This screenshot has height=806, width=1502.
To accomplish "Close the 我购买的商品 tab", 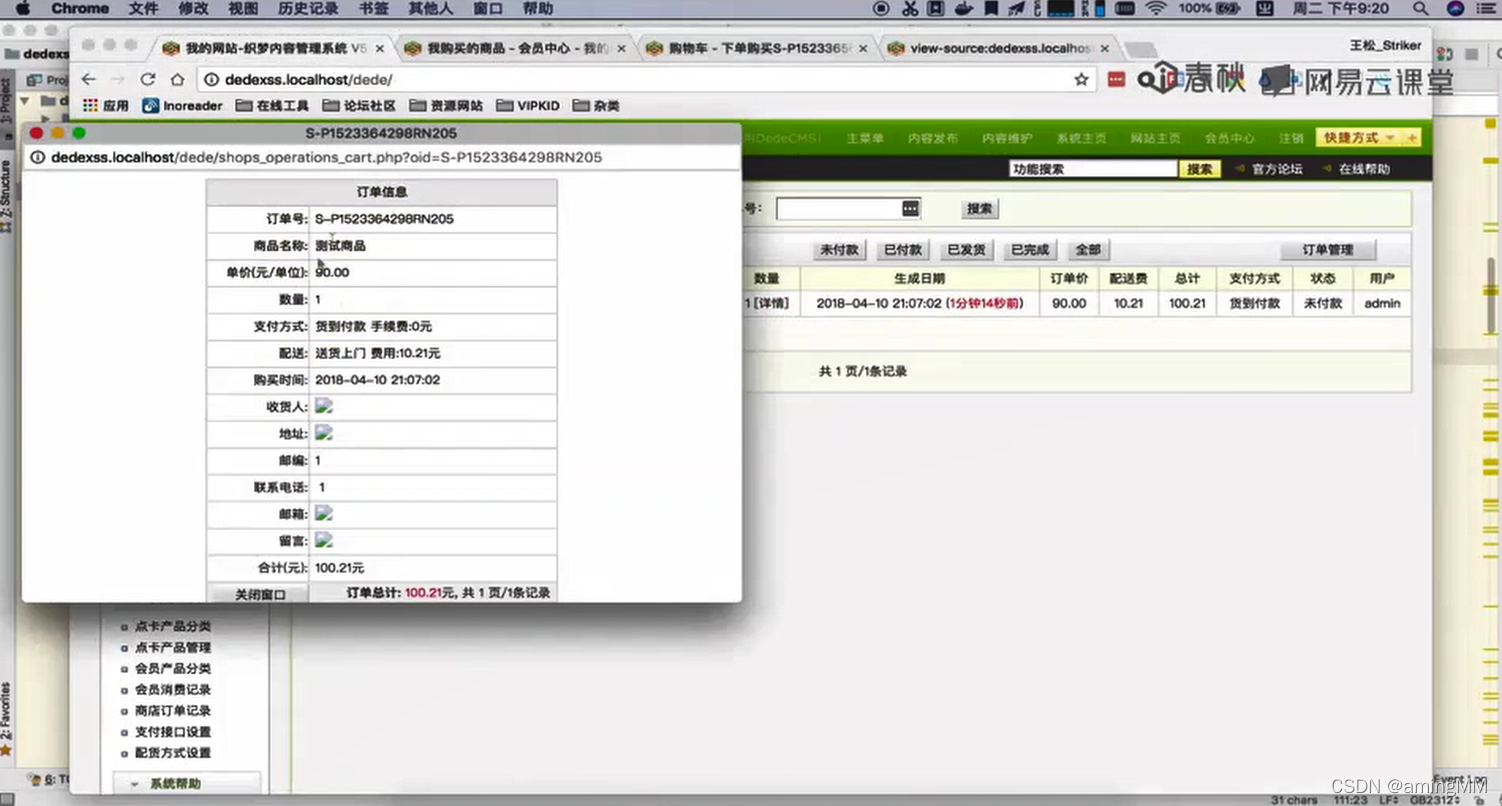I will pyautogui.click(x=622, y=48).
